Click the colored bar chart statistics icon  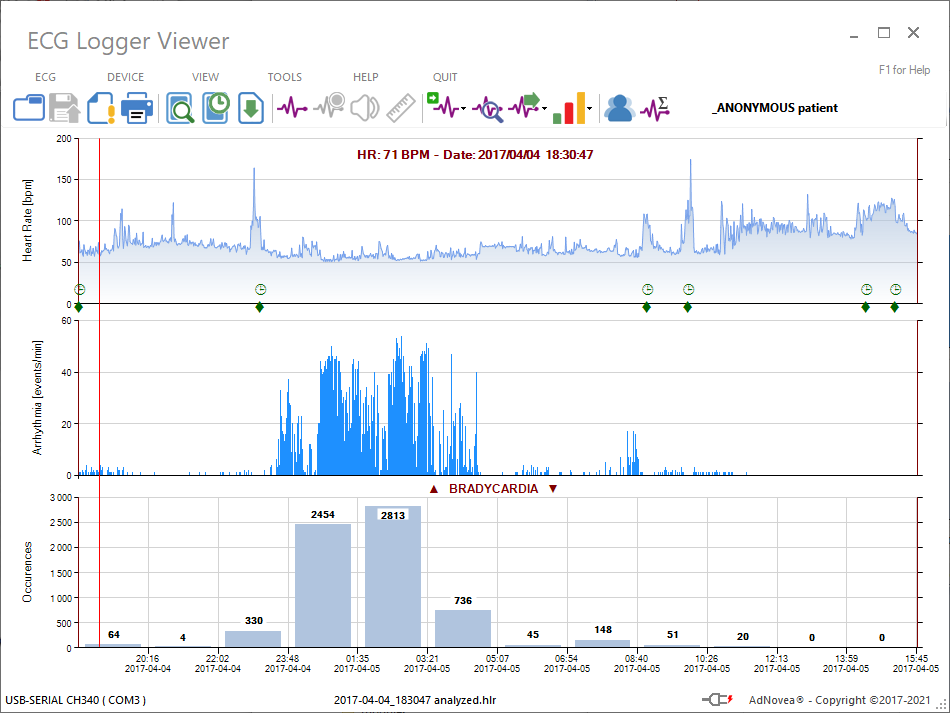click(569, 108)
